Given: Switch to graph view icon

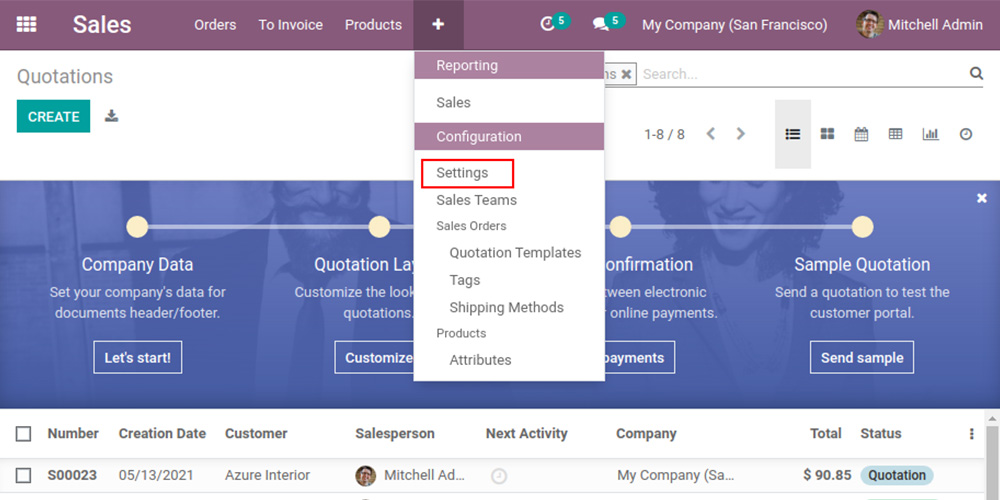Looking at the screenshot, I should (930, 134).
